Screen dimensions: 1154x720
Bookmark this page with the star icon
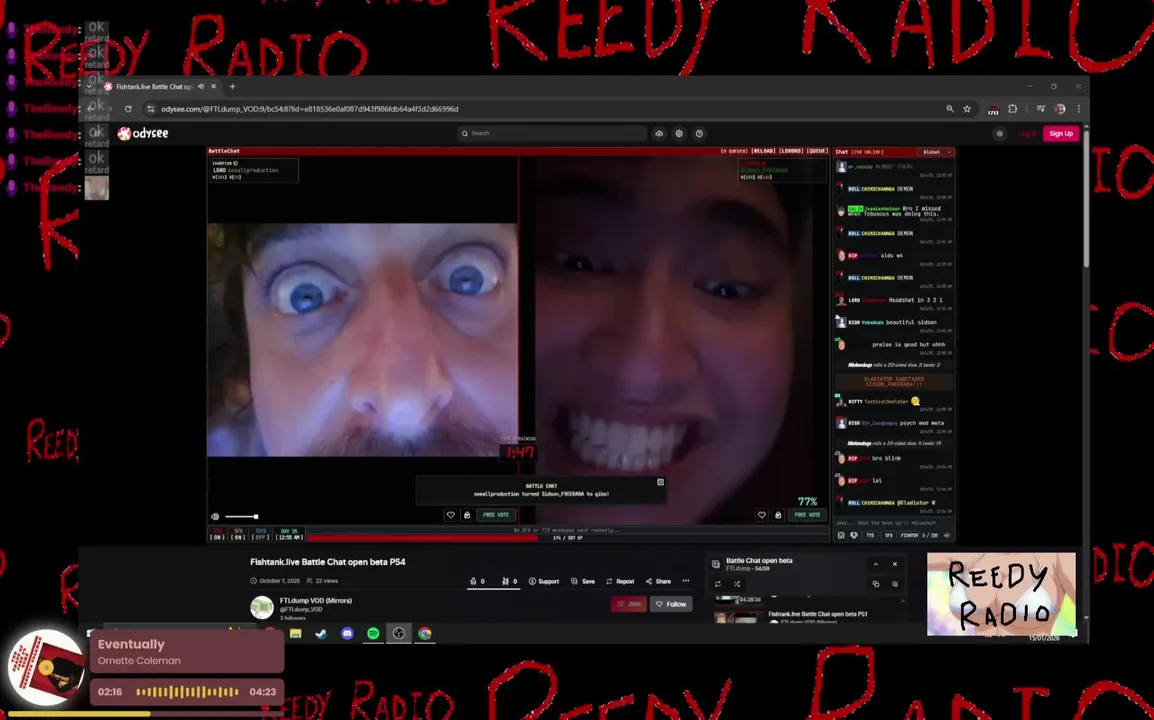tap(967, 109)
